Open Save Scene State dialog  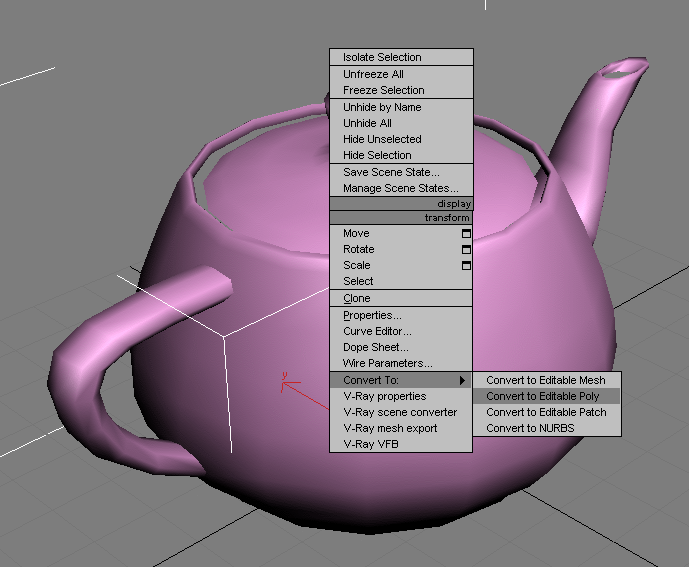(x=401, y=172)
